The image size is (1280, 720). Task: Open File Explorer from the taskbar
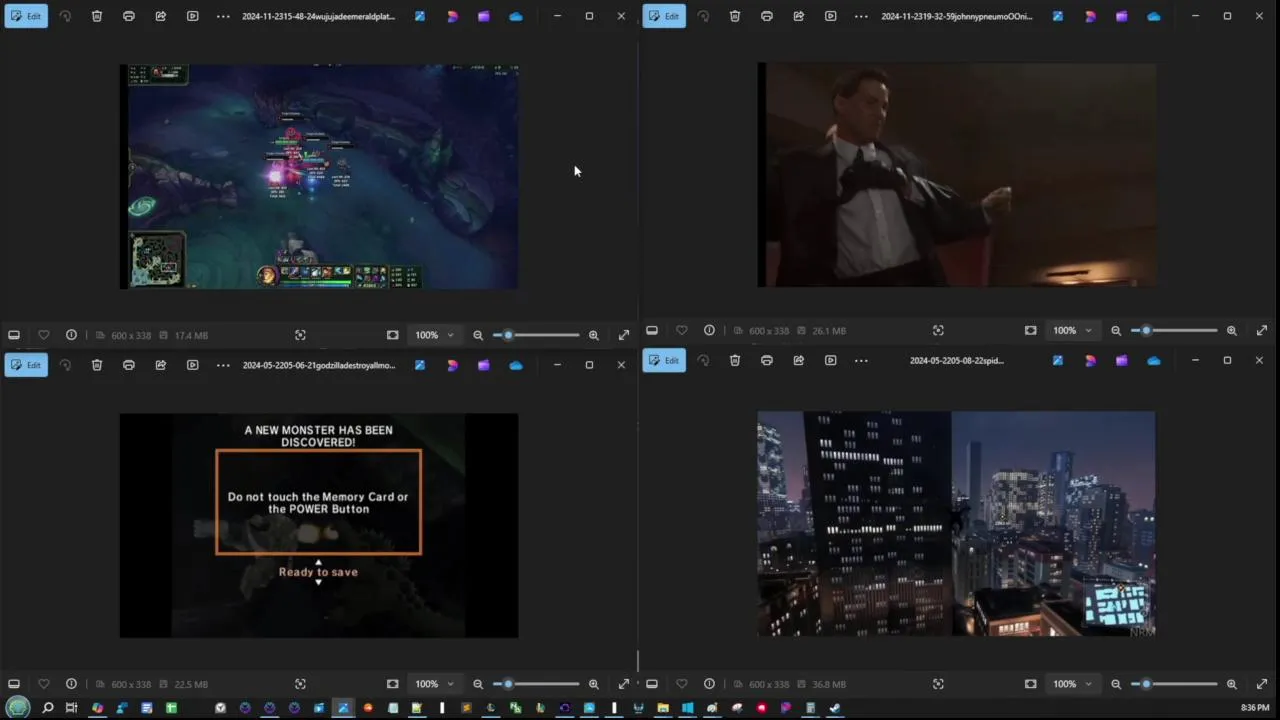(663, 708)
